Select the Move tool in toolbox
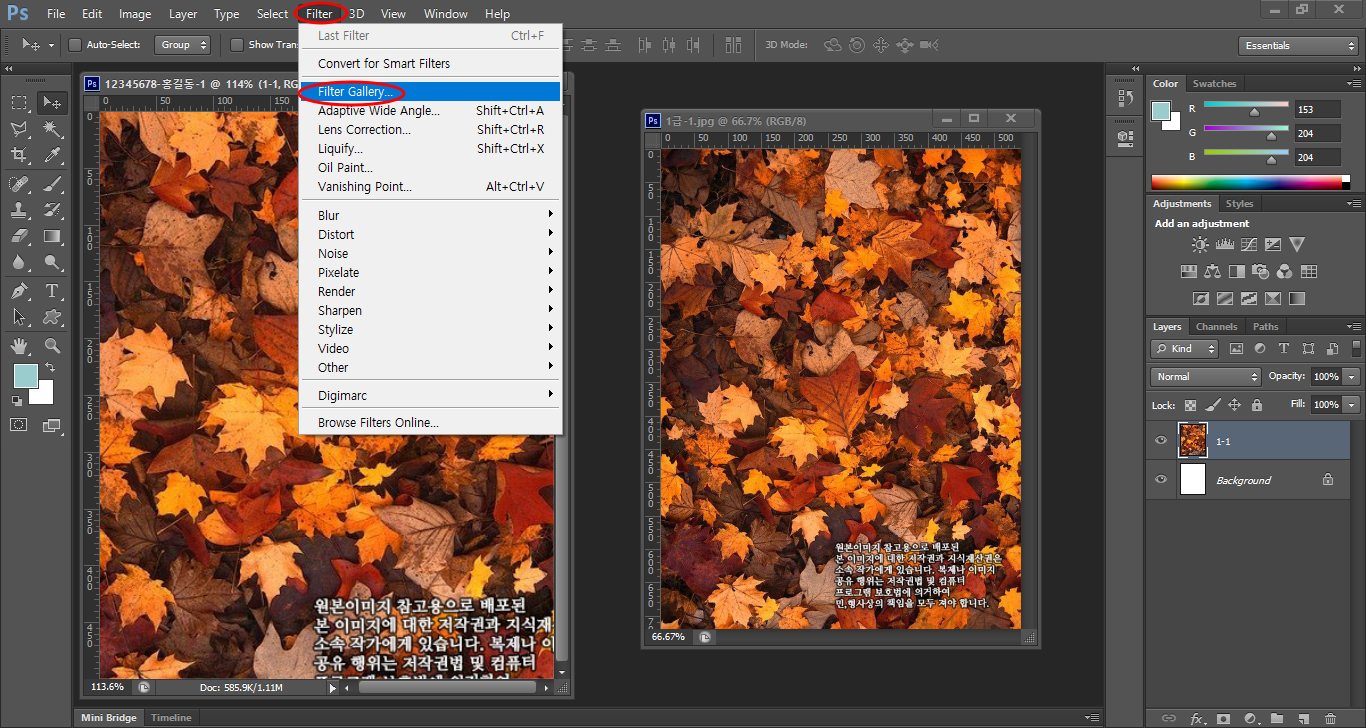 point(52,102)
